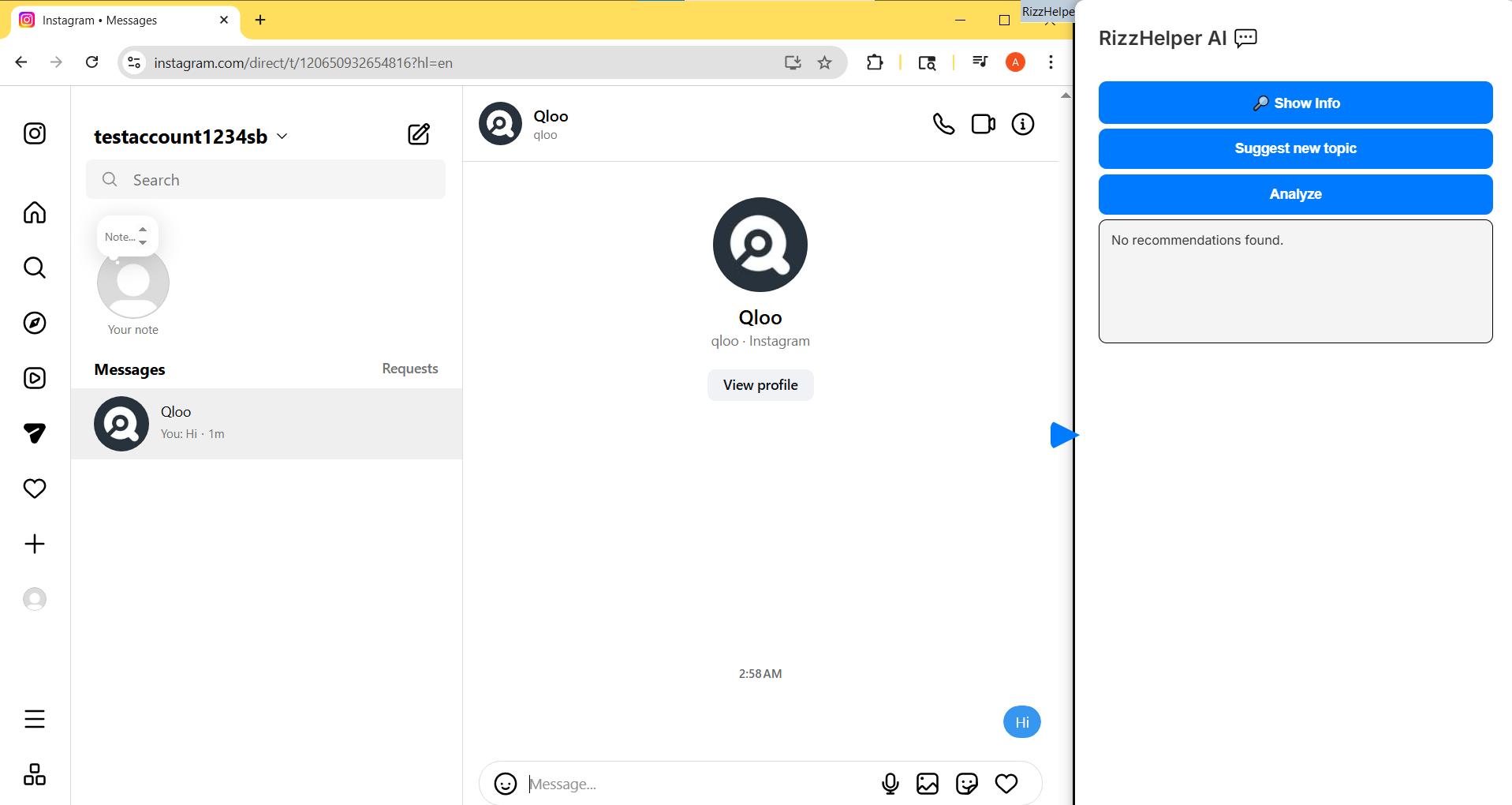This screenshot has height=805, width=1512.
Task: Open profile avatar in sidebar
Action: click(x=35, y=599)
